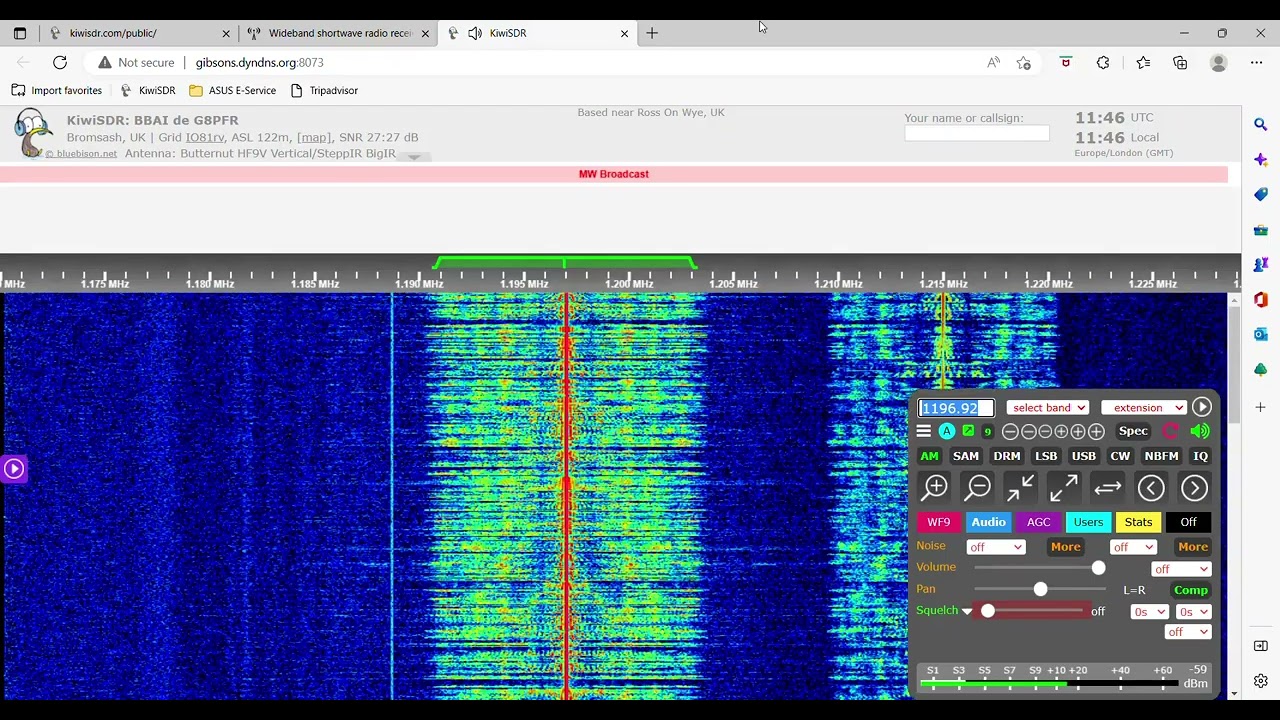Click the horizontal double-arrow band zoom icon
The width and height of the screenshot is (1280, 720).
click(x=1107, y=488)
